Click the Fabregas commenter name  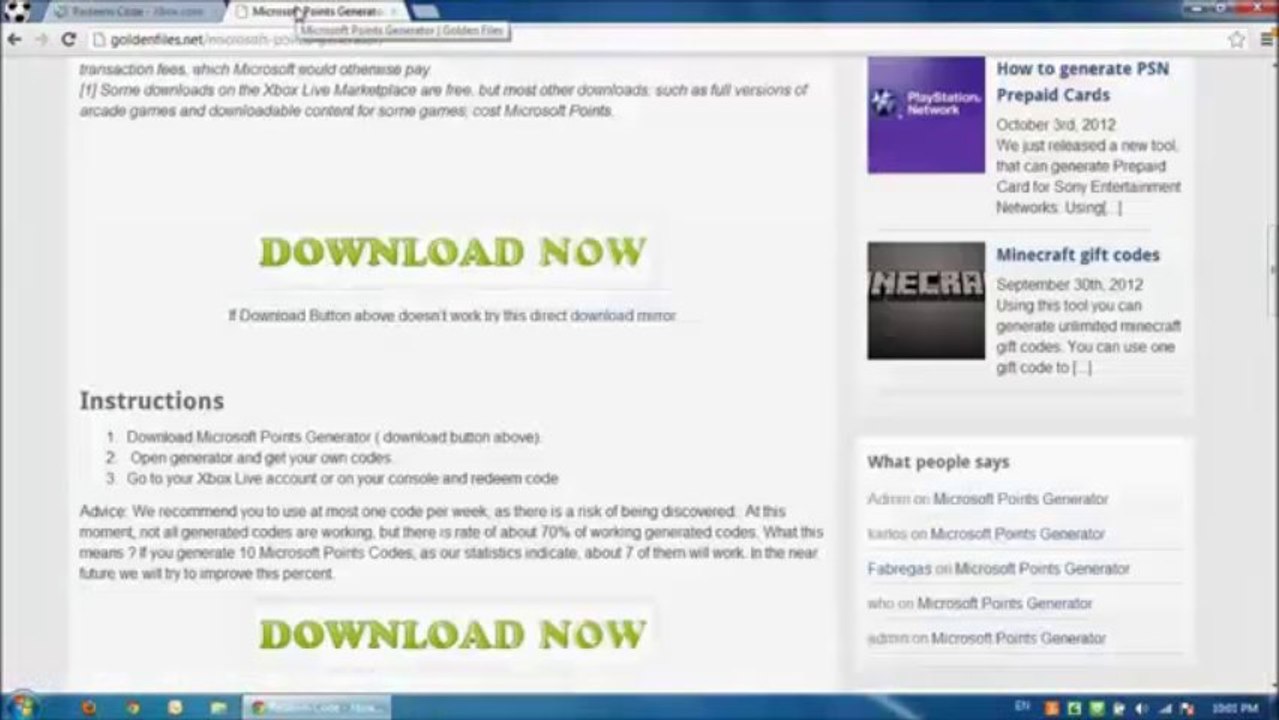[899, 569]
